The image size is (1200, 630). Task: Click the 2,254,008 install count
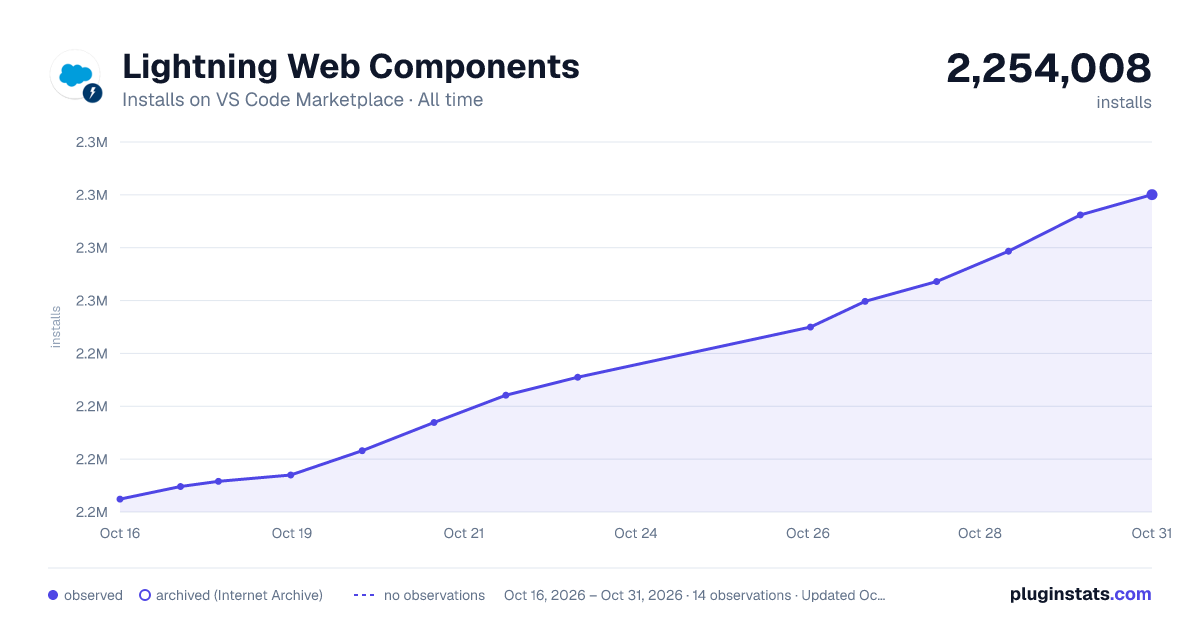(x=1049, y=68)
